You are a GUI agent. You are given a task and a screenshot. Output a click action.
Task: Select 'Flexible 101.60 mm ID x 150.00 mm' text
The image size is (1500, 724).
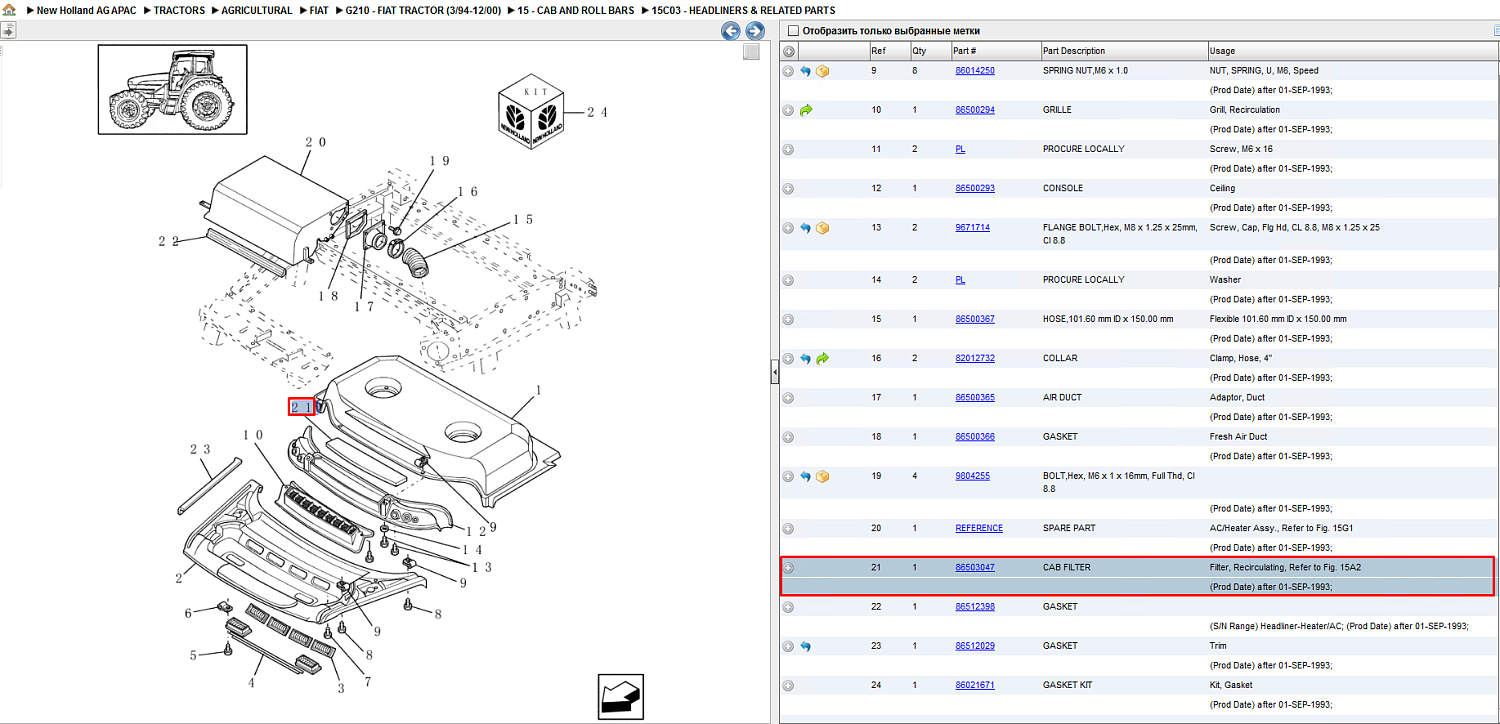[x=1278, y=319]
